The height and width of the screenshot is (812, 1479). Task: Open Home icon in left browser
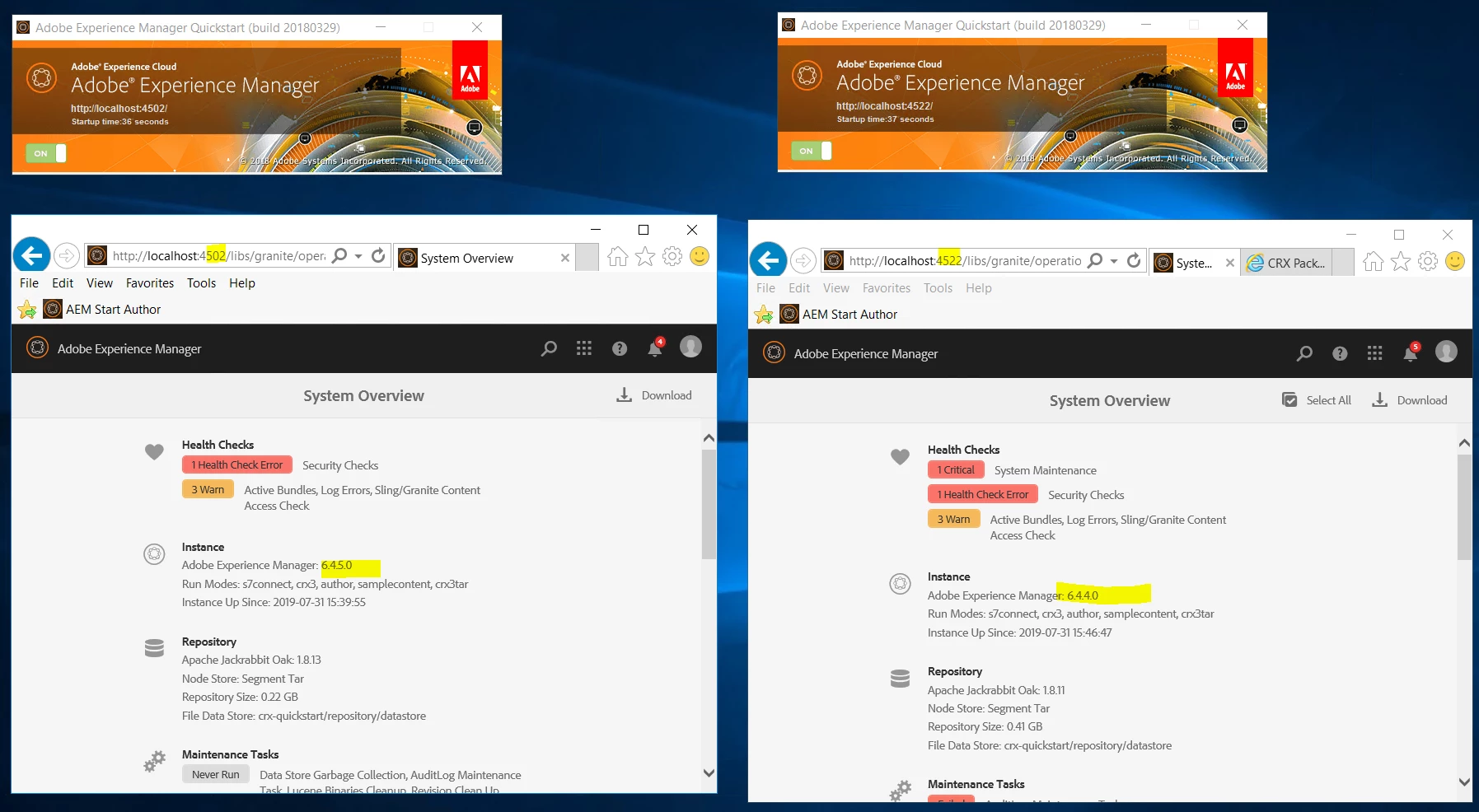pos(617,257)
